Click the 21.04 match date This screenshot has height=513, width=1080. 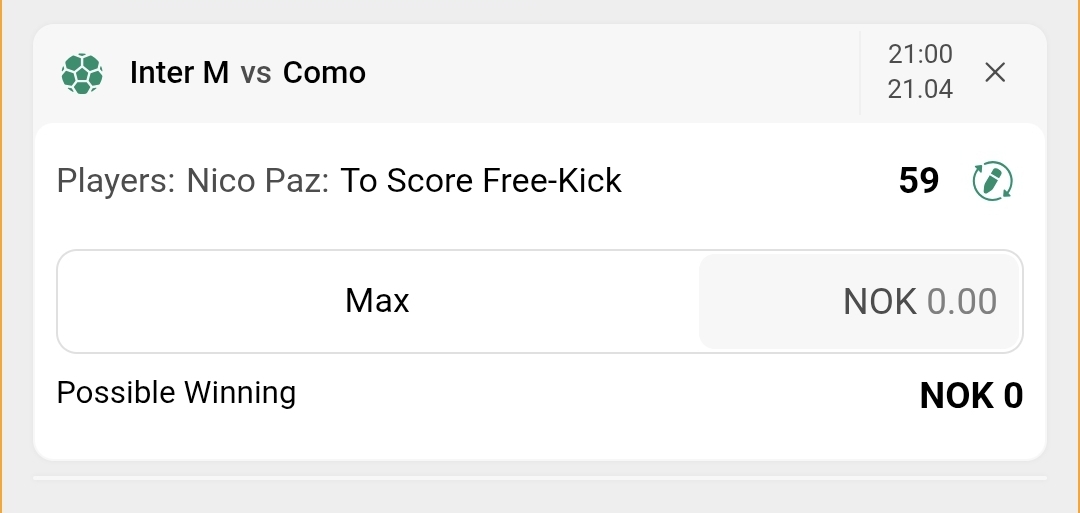pos(920,89)
